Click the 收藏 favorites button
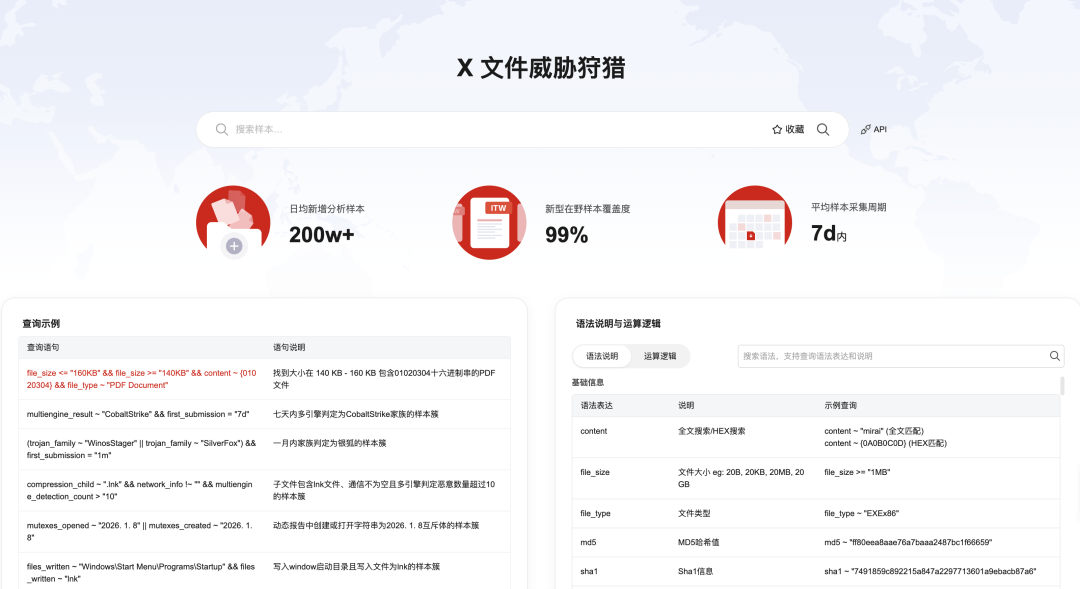This screenshot has width=1080, height=589. (x=788, y=130)
